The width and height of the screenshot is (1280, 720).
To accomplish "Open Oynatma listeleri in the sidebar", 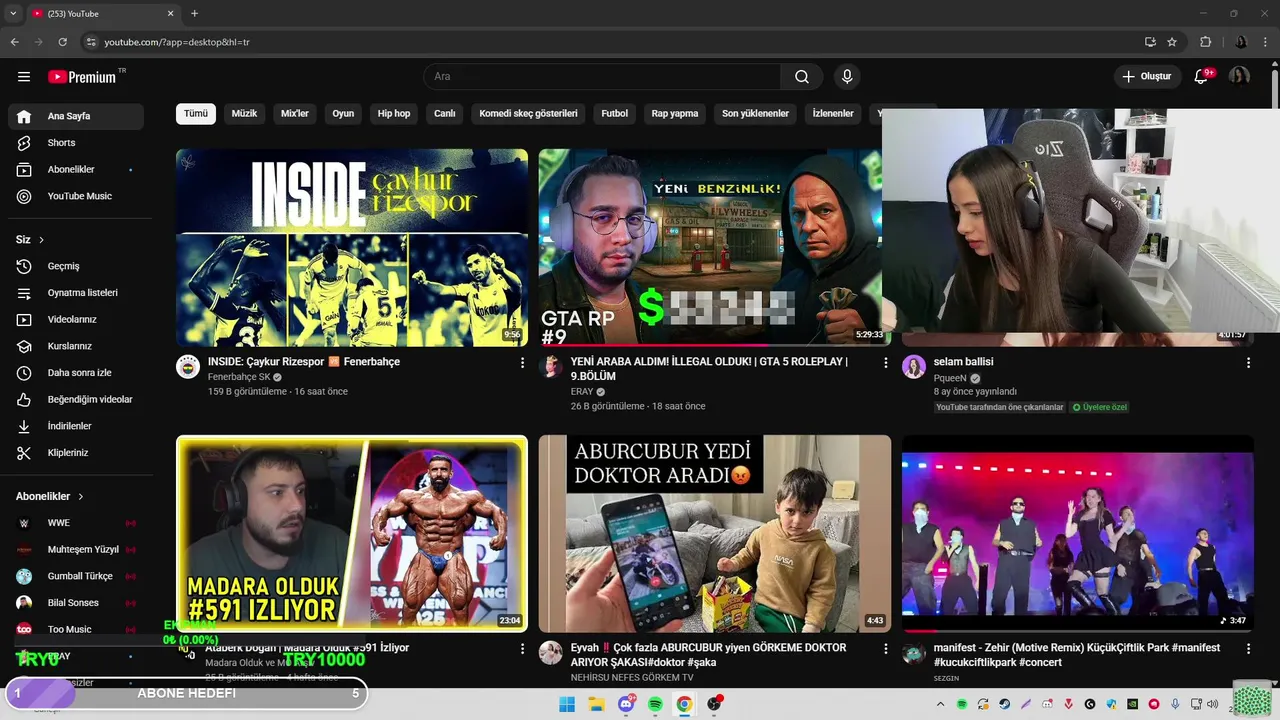I will pos(76,293).
